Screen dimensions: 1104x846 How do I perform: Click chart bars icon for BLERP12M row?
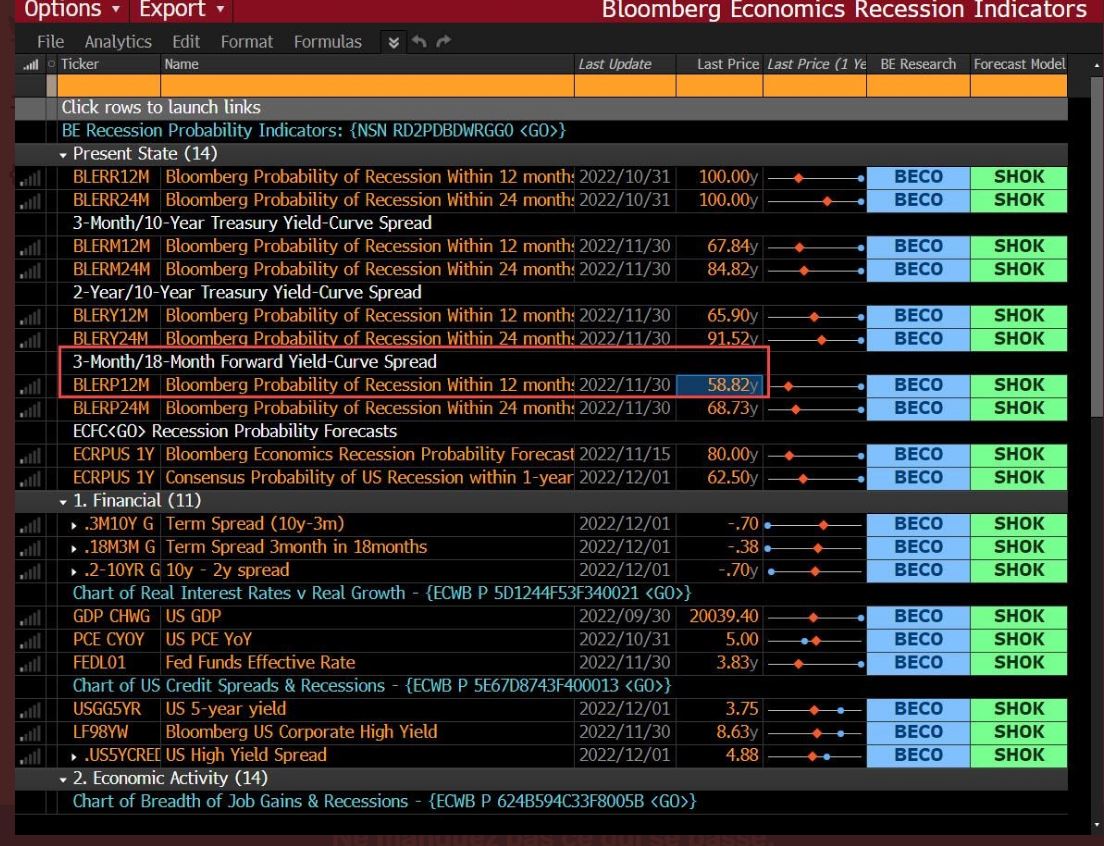(x=30, y=387)
